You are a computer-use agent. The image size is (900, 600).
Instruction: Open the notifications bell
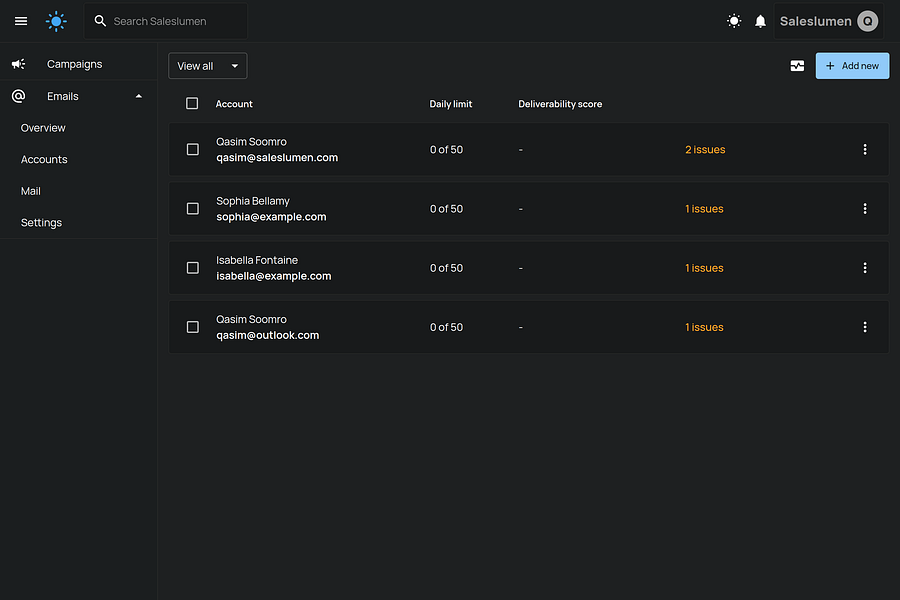[760, 21]
